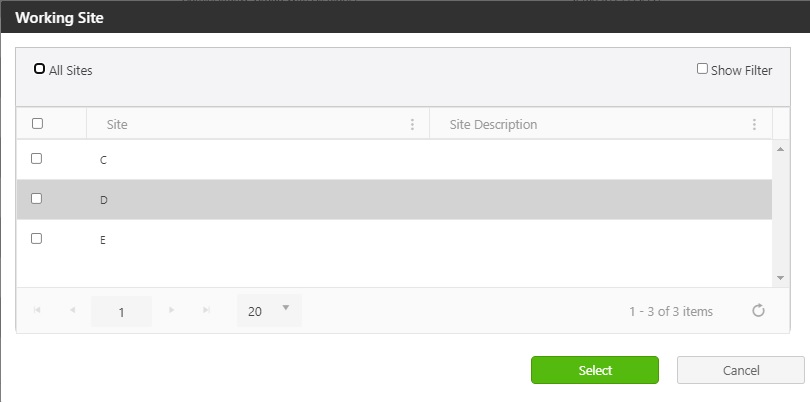The height and width of the screenshot is (402, 810).
Task: Go to the next page arrow
Action: click(172, 311)
